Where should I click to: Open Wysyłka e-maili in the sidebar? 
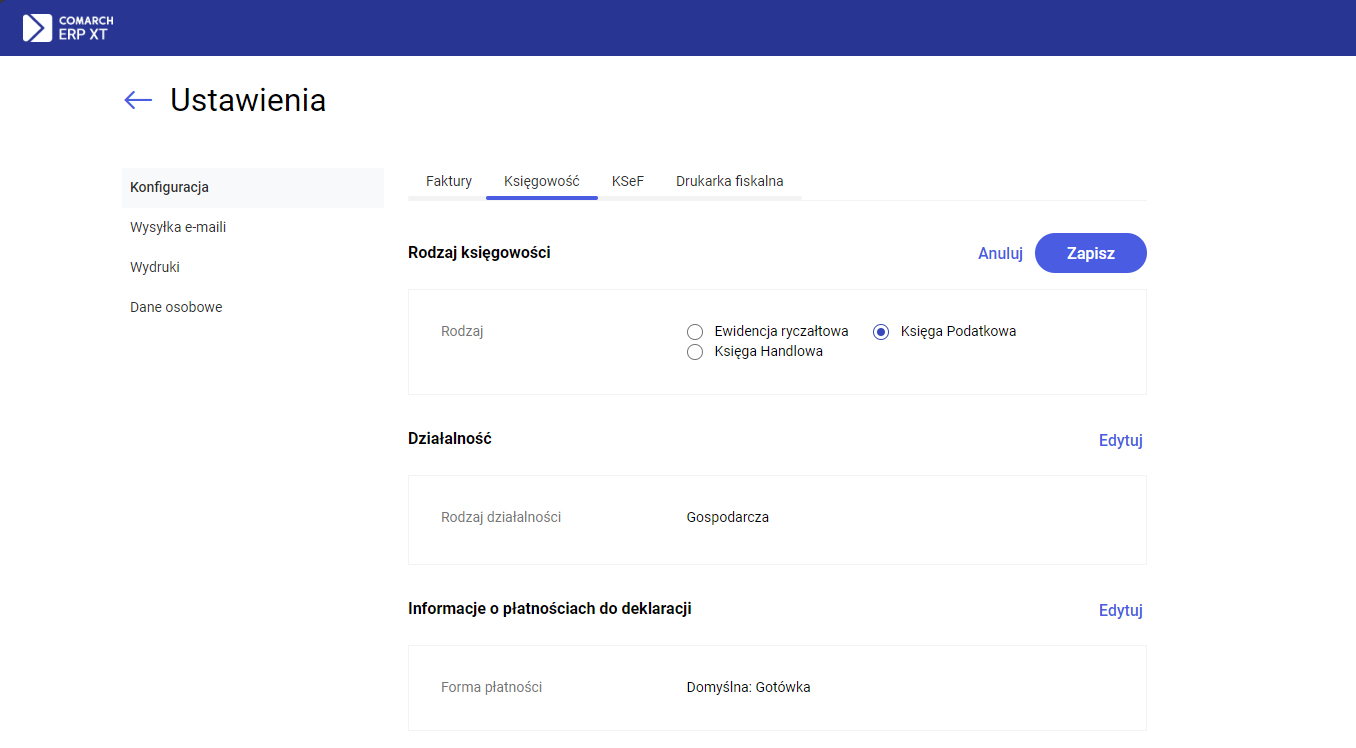coord(178,228)
